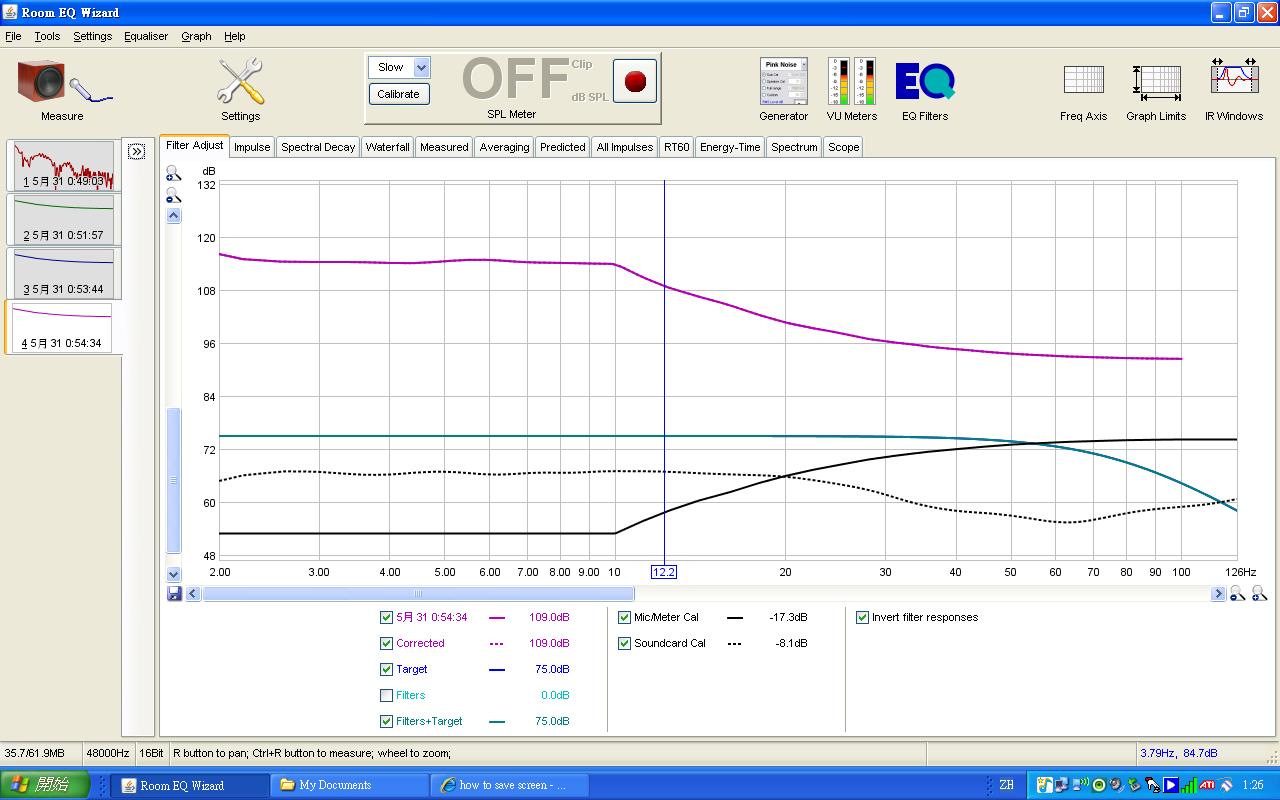Select measurement 1 thumbnail 5月 31 0:49:03
The width and height of the screenshot is (1280, 800).
point(63,165)
